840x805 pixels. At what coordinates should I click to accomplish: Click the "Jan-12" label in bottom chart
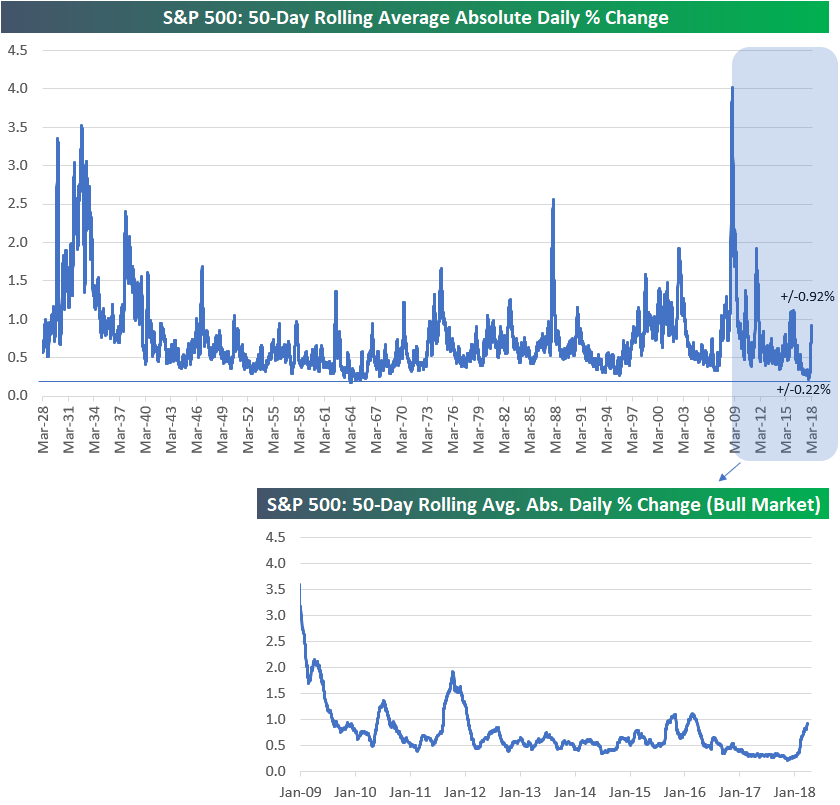465,792
